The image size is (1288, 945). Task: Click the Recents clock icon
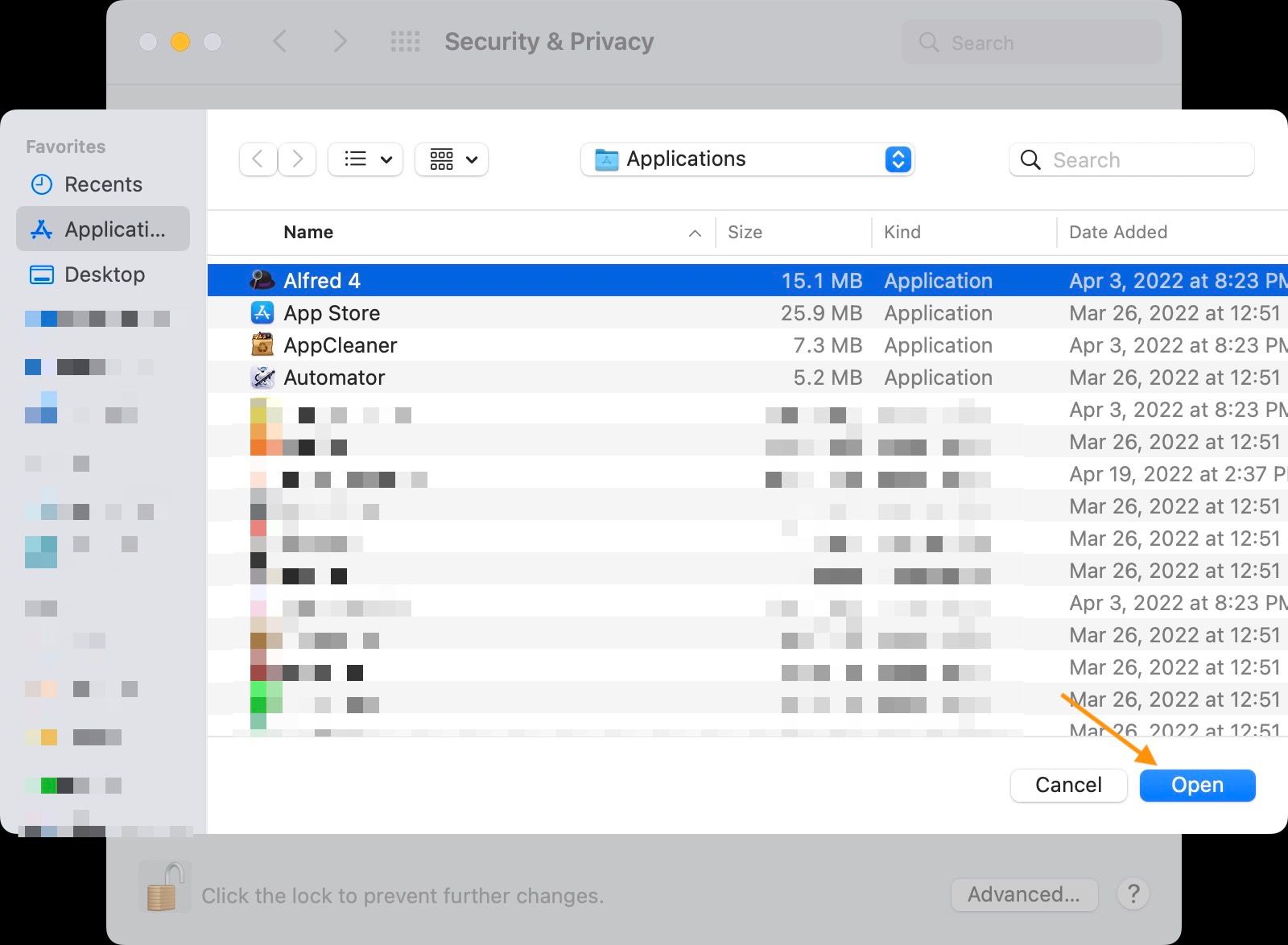click(x=41, y=184)
